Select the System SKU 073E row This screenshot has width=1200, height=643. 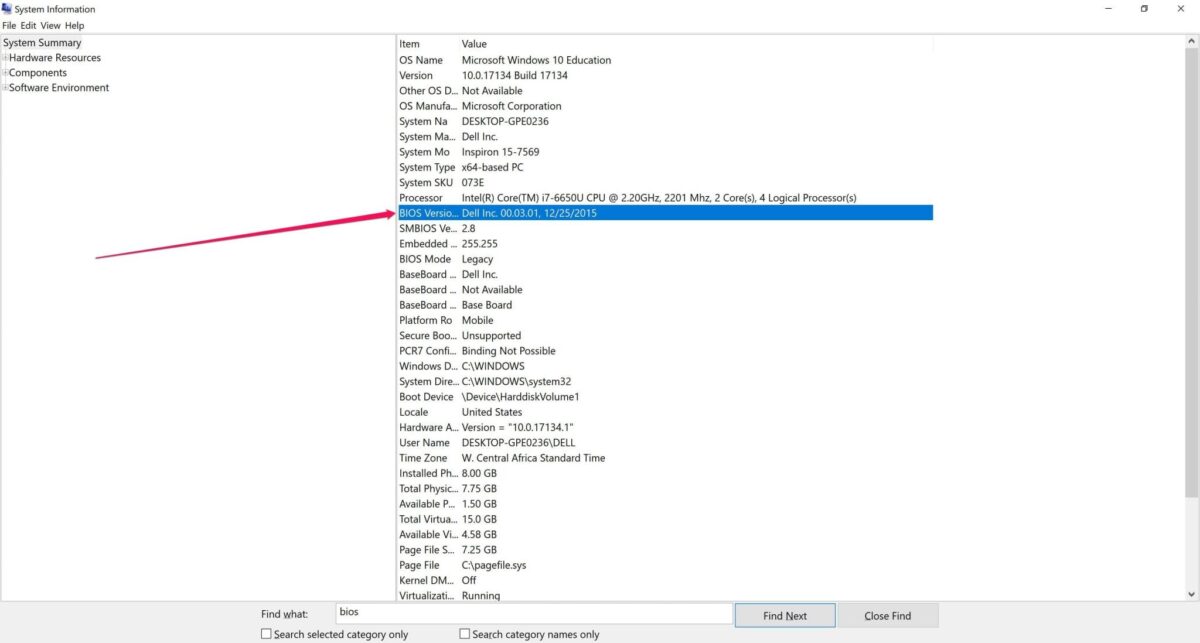665,183
